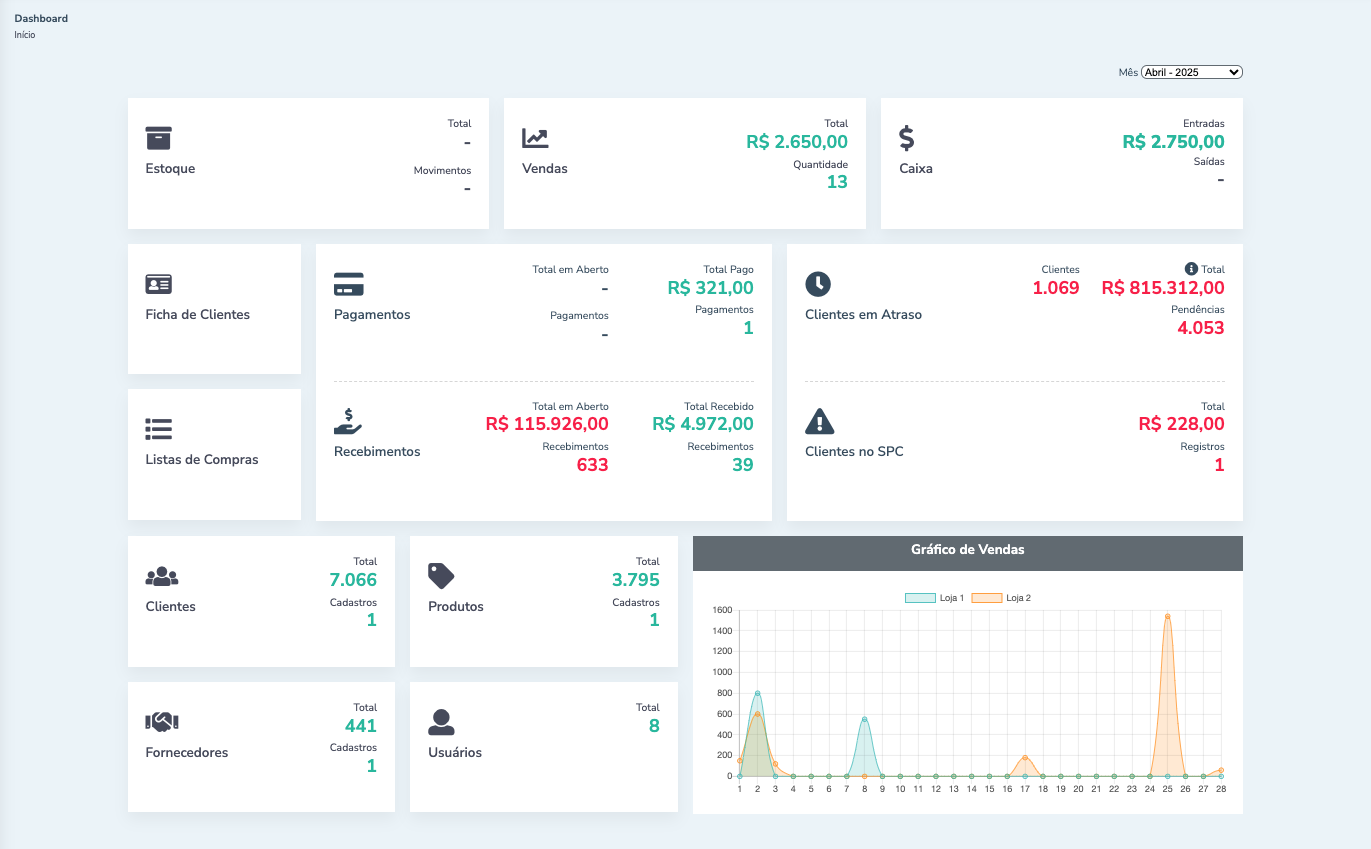
Task: Click the Clientes card label
Action: click(171, 607)
